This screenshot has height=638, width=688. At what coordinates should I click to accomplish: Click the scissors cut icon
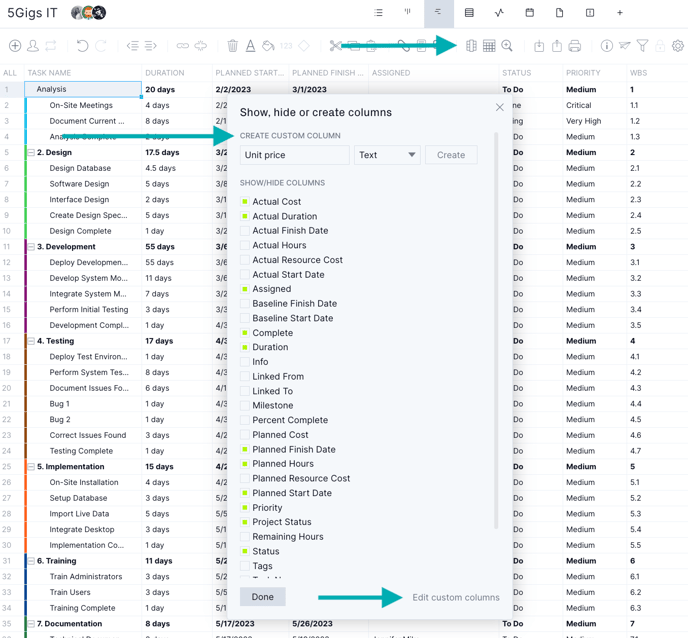tap(335, 46)
